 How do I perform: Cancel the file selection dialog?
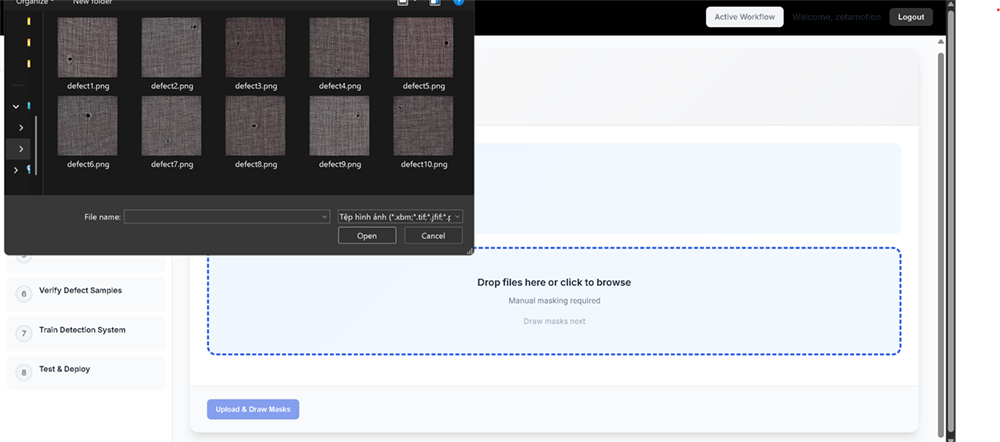[x=433, y=236]
